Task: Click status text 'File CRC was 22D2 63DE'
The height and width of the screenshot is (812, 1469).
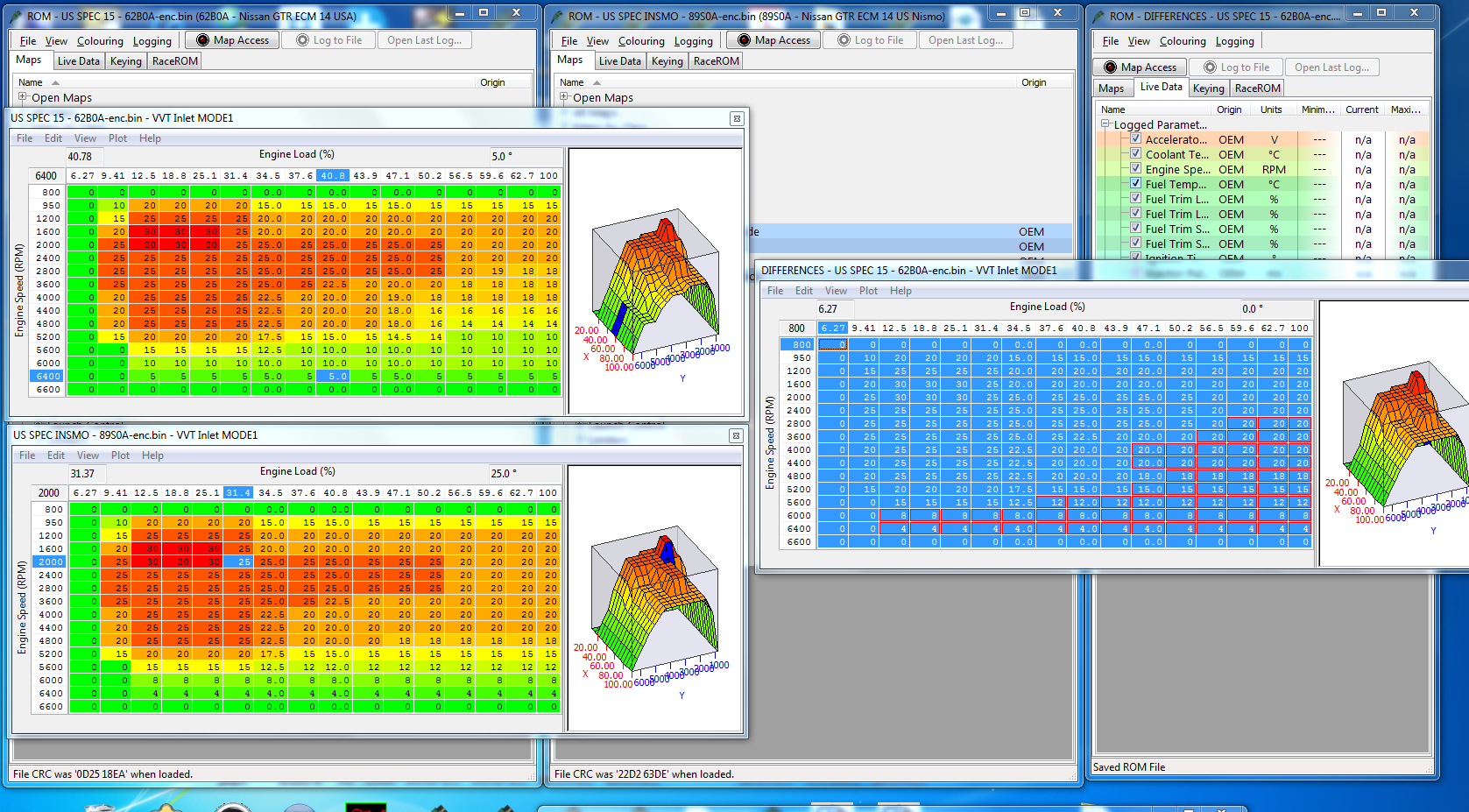Action: click(x=644, y=774)
